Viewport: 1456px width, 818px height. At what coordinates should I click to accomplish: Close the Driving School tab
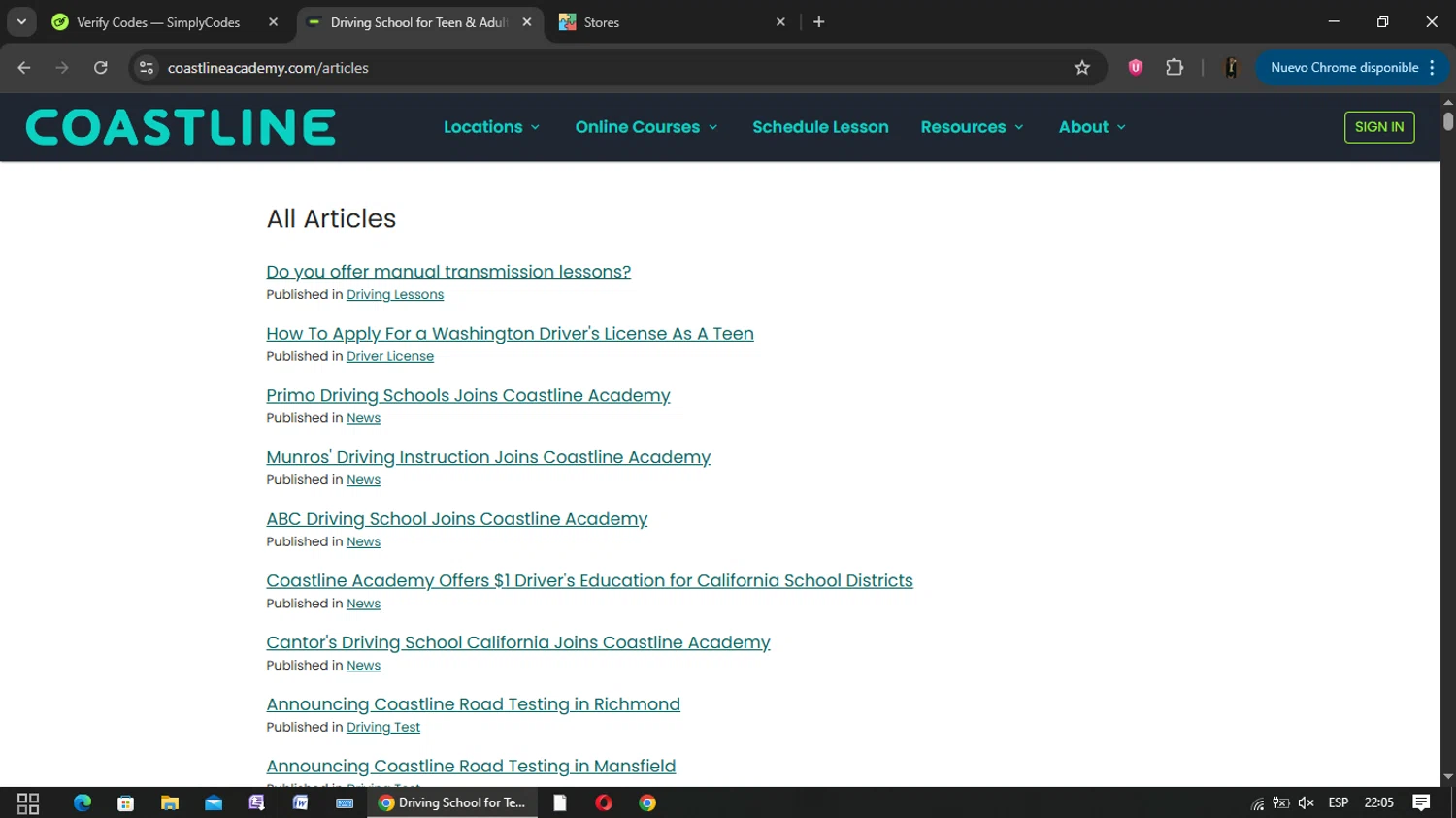coord(527,22)
